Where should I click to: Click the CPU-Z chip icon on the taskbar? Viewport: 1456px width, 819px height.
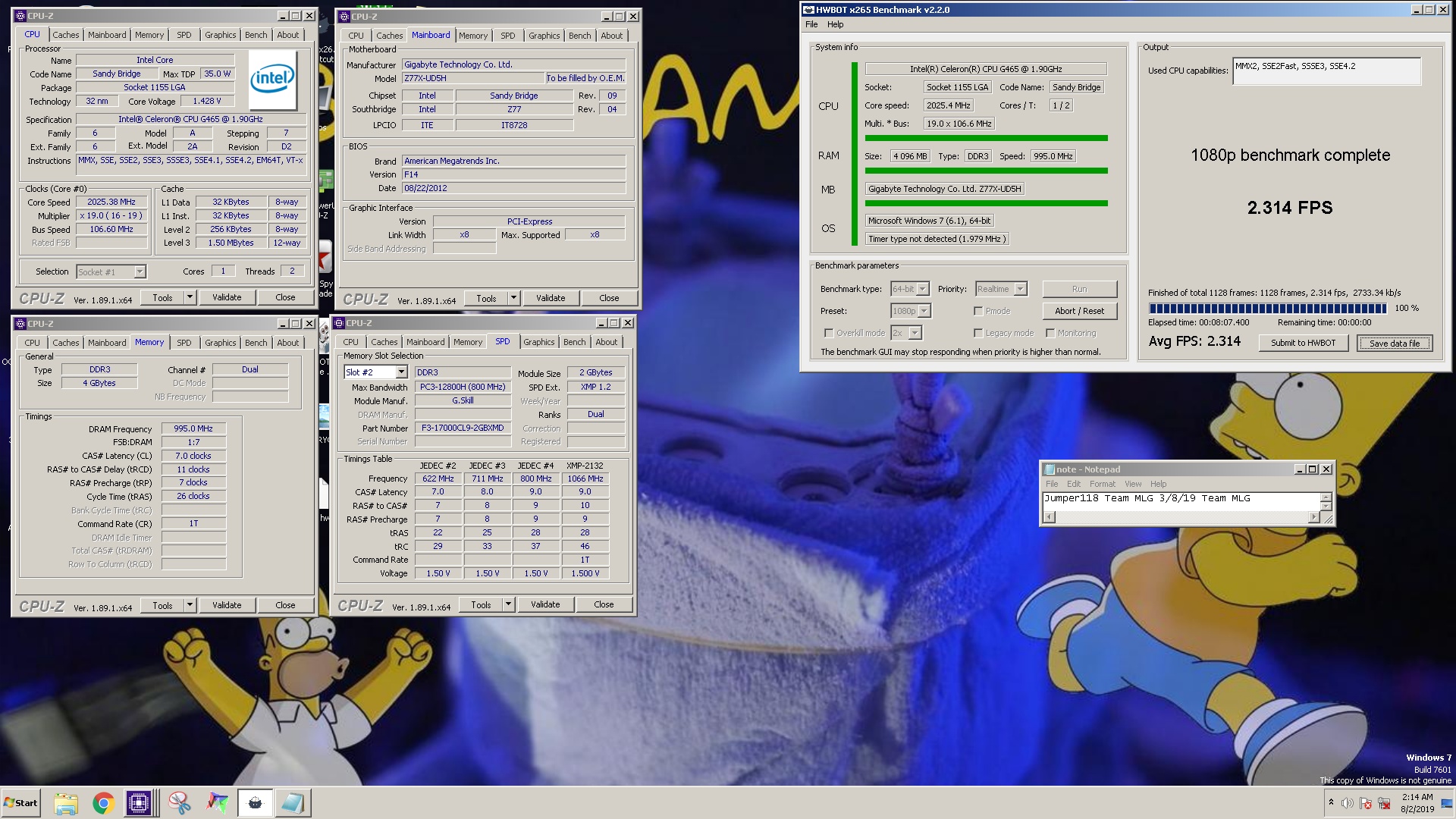tap(140, 803)
